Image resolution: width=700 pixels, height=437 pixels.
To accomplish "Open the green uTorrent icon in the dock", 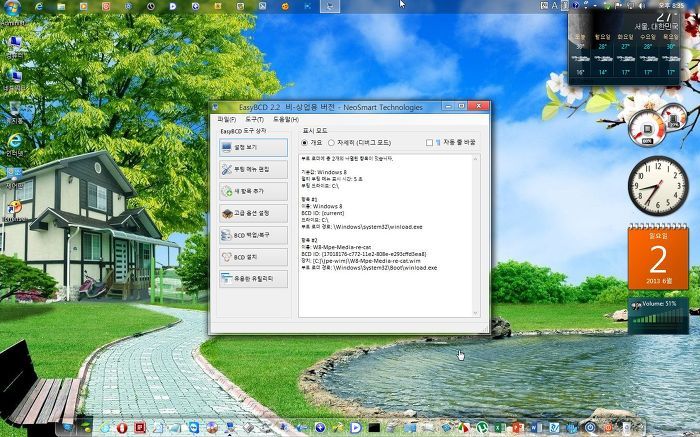I will pyautogui.click(x=482, y=428).
